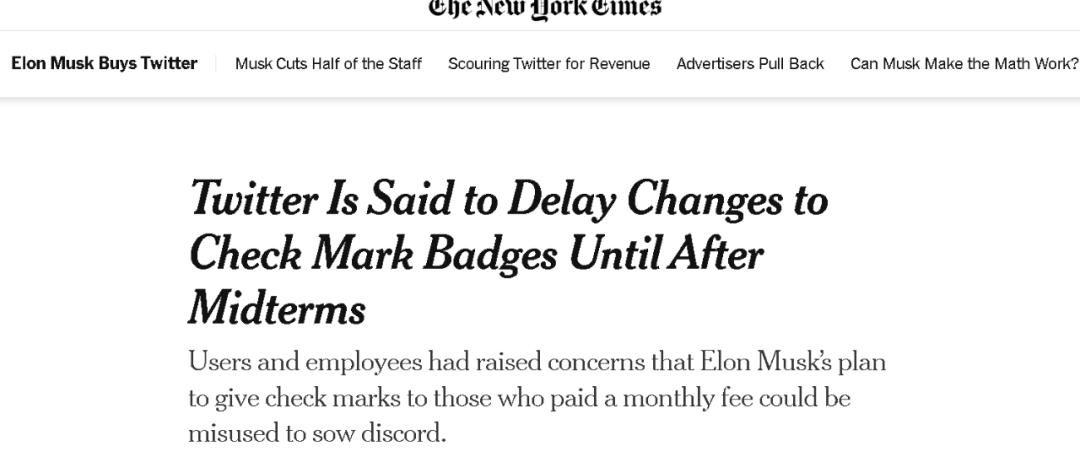1080x462 pixels.
Task: Open the Elon Musk Buys Twitter topic
Action: coord(104,63)
